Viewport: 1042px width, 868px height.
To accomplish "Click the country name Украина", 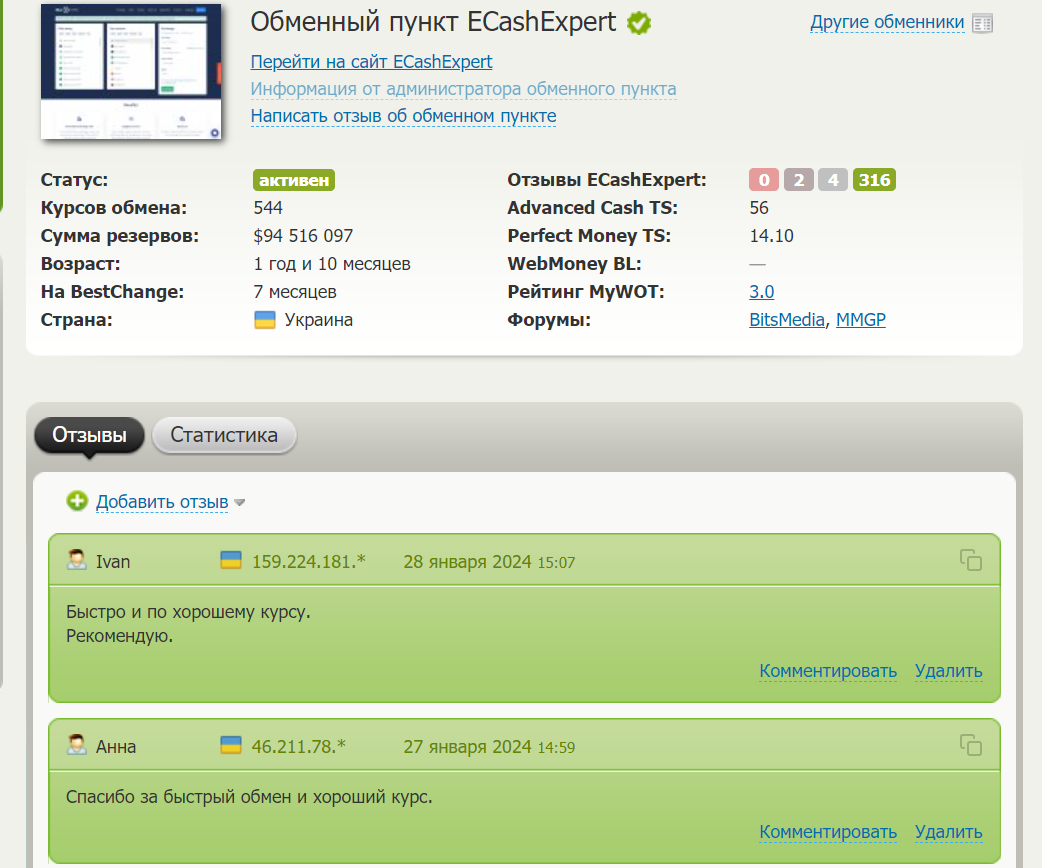I will click(318, 320).
